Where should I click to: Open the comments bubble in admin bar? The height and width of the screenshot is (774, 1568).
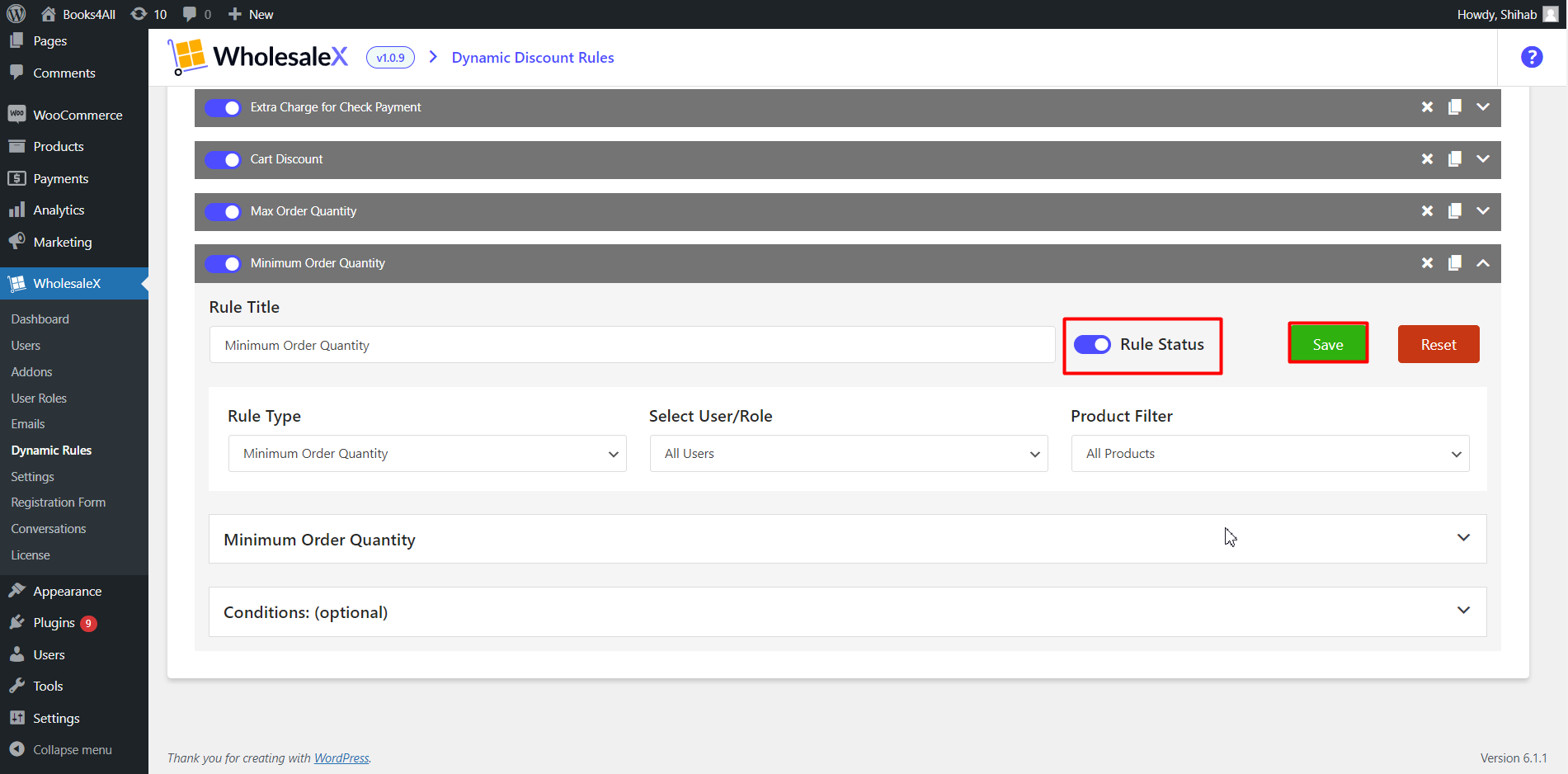pyautogui.click(x=196, y=14)
